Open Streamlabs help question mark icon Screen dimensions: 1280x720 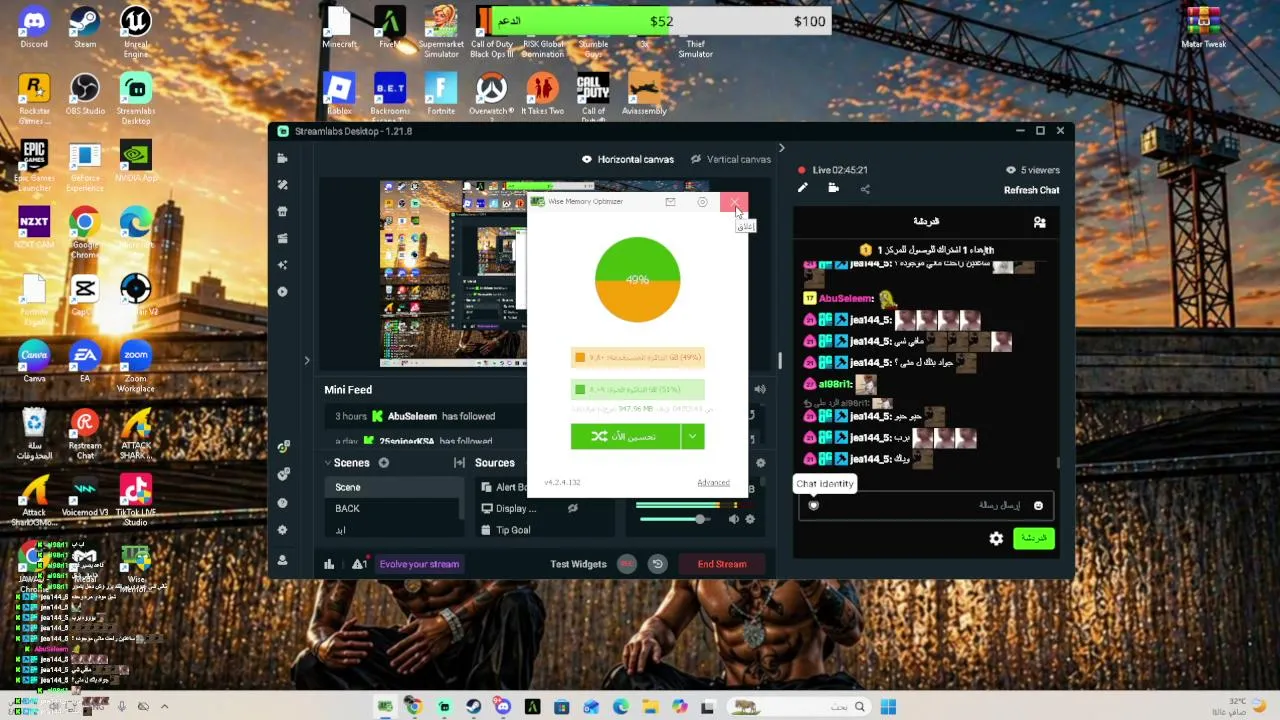pyautogui.click(x=283, y=503)
